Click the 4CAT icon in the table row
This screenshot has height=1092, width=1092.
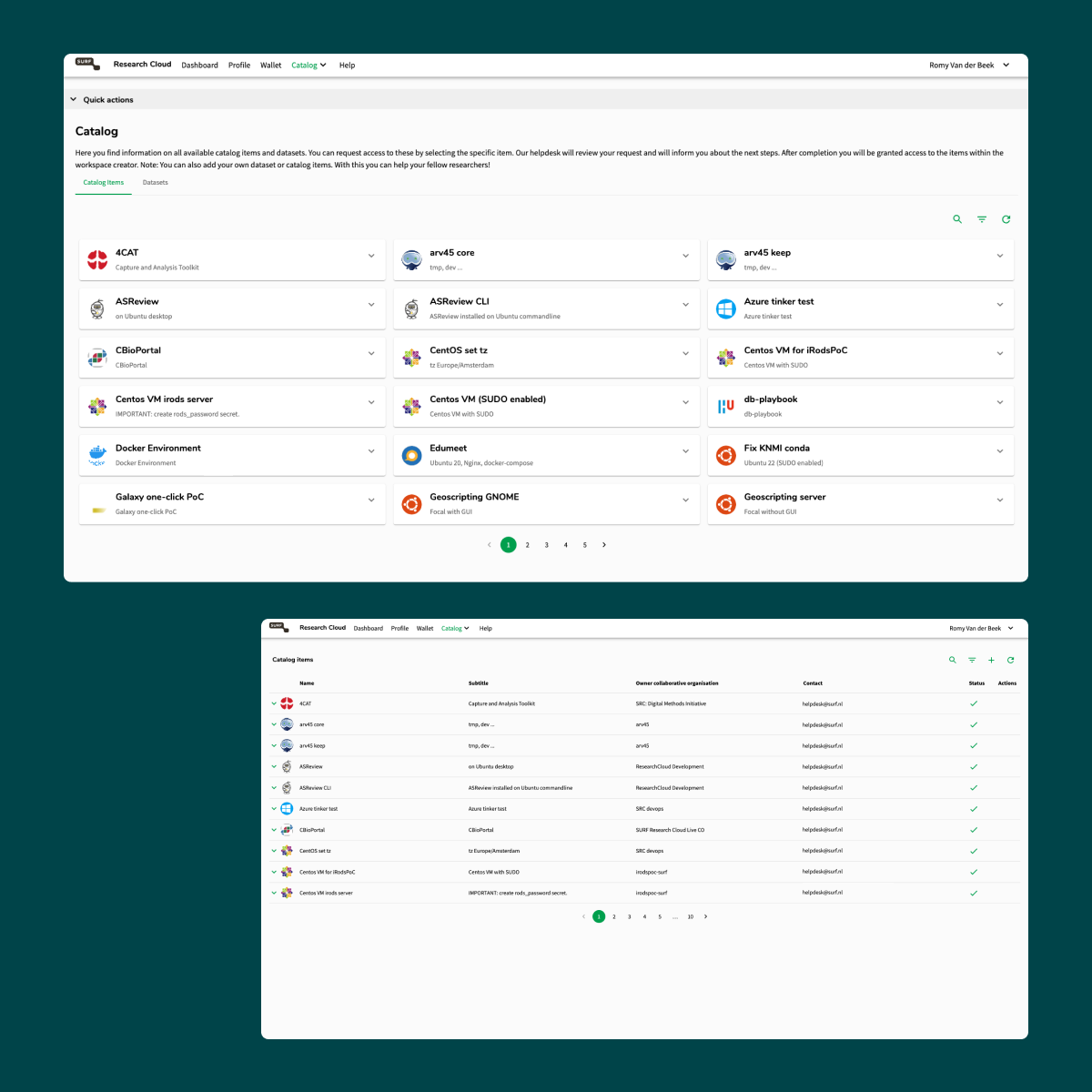point(287,703)
